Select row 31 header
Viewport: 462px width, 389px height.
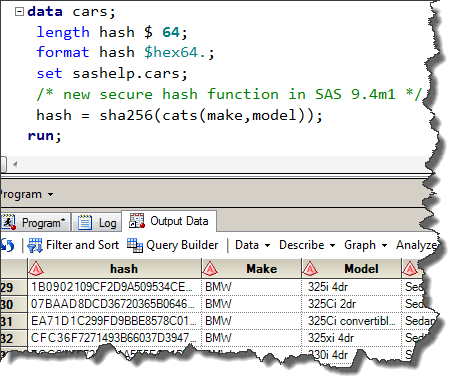[x=14, y=321]
